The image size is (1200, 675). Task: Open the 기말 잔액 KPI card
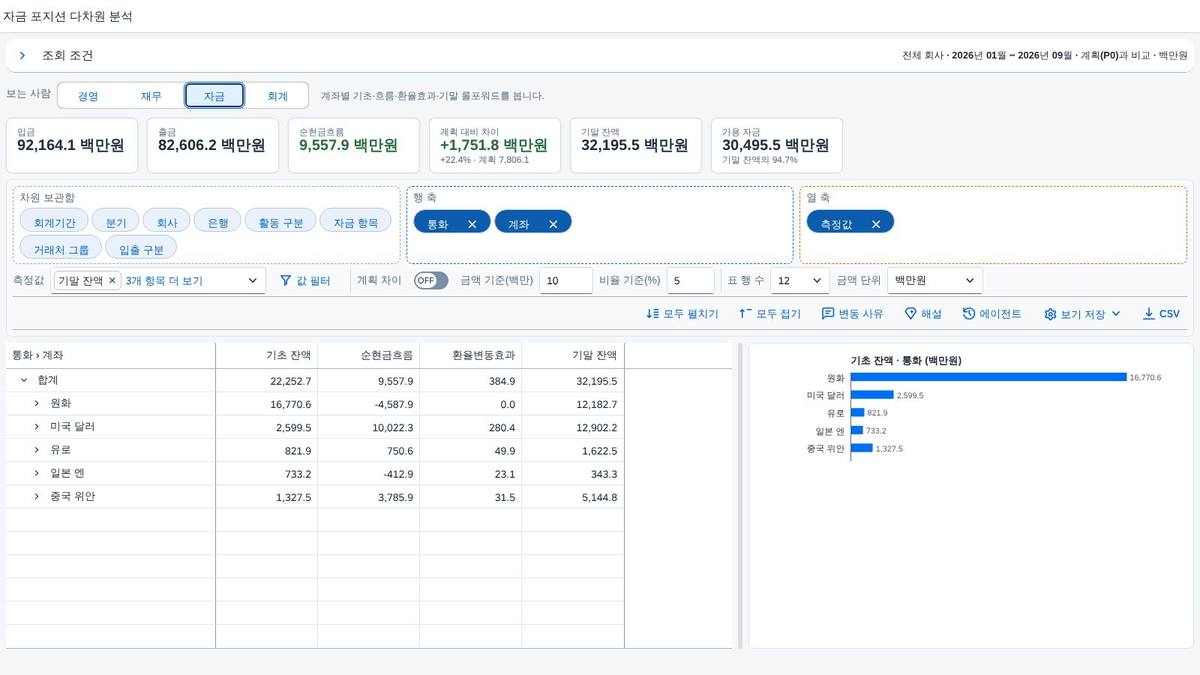pos(638,145)
